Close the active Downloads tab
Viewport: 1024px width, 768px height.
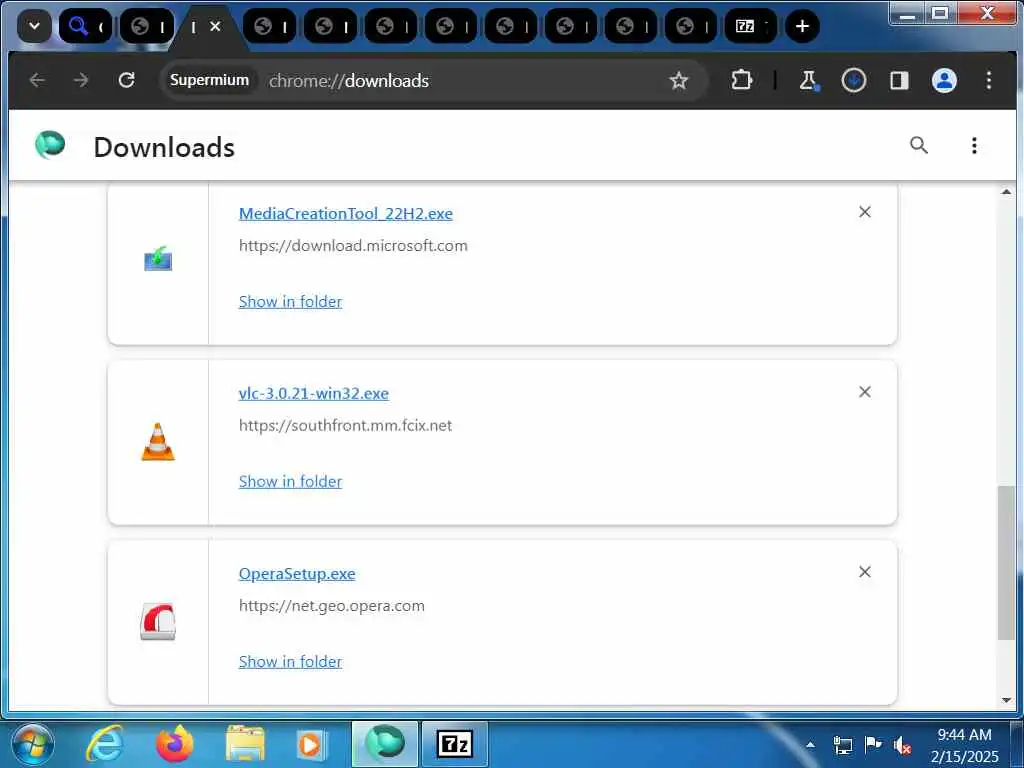[216, 26]
